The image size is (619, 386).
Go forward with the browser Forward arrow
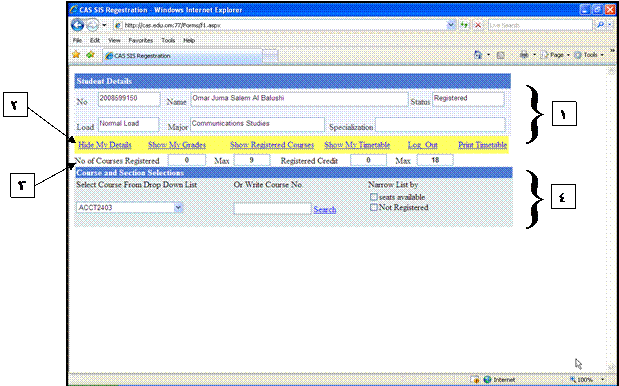[x=92, y=25]
